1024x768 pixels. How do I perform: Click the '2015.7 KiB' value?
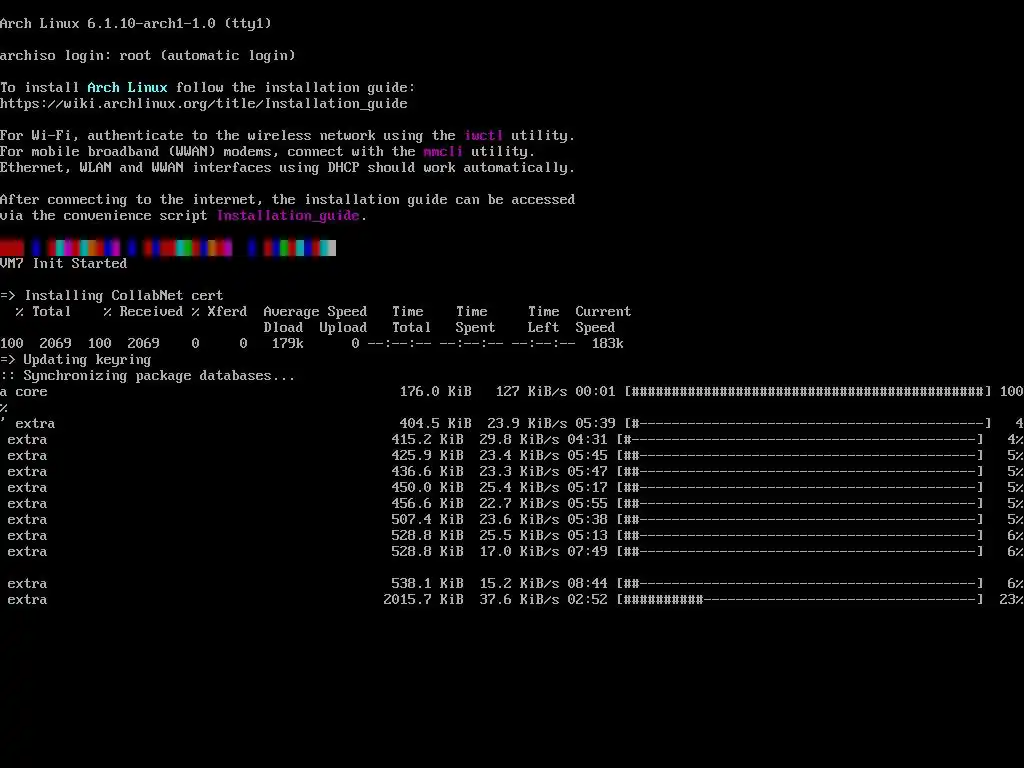(423, 600)
